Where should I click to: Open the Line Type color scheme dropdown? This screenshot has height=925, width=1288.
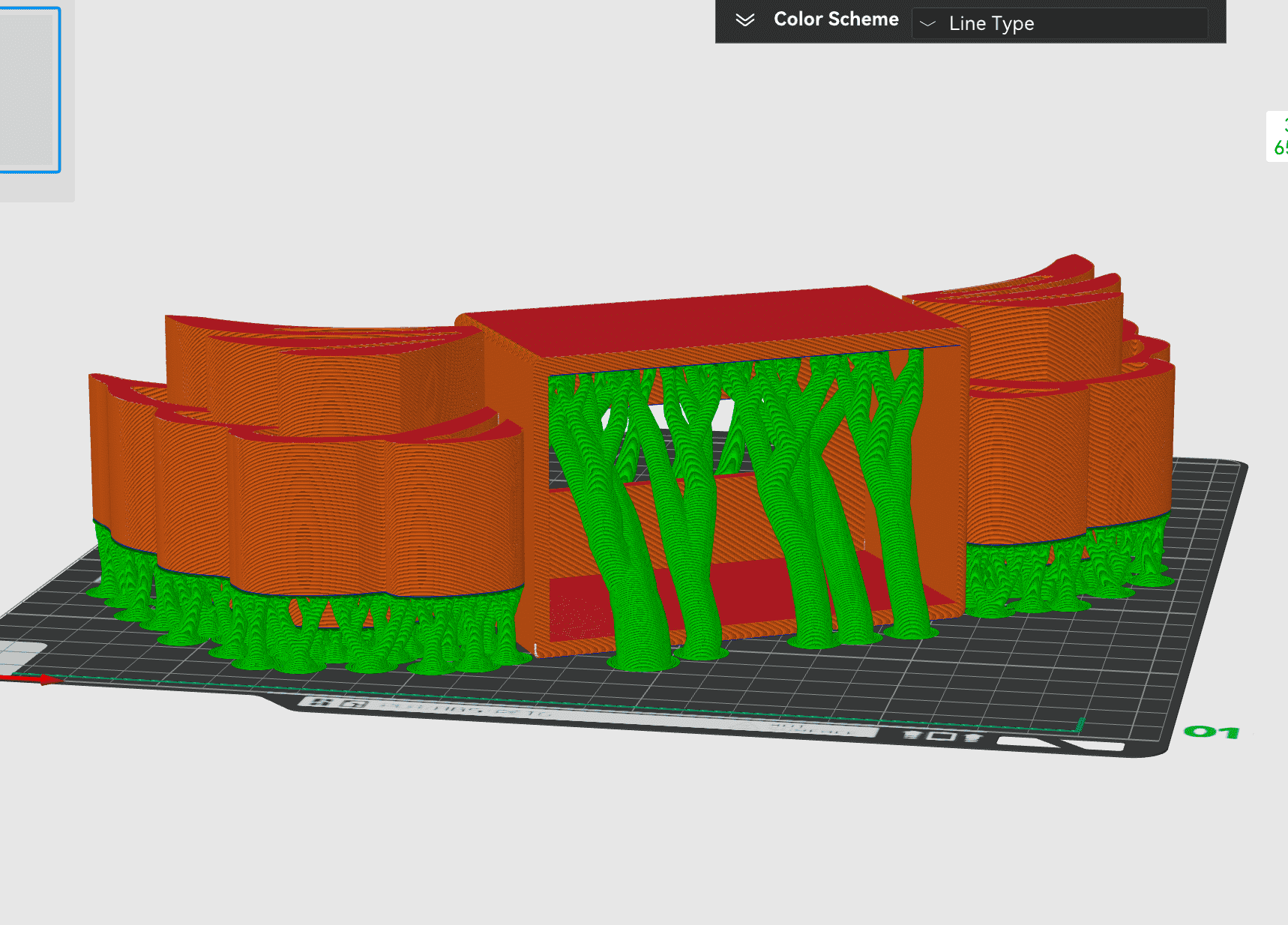click(x=1059, y=23)
